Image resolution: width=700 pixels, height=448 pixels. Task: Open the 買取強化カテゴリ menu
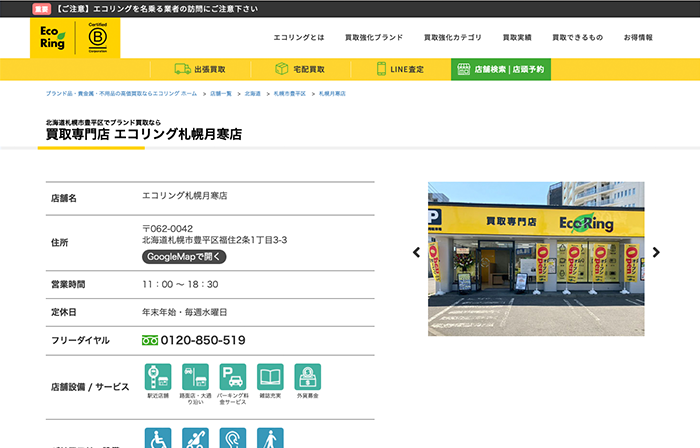point(453,37)
